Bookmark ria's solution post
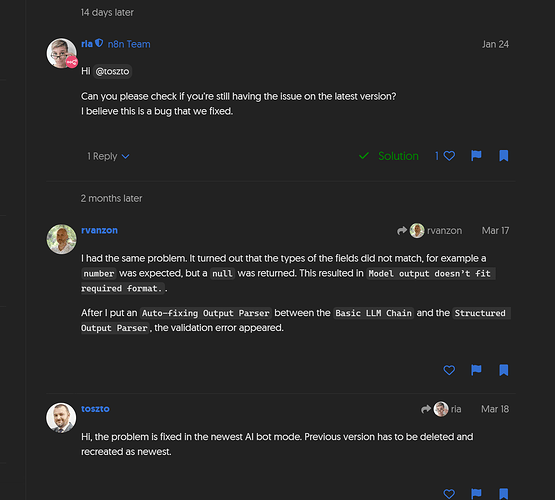The image size is (555, 500). point(503,156)
